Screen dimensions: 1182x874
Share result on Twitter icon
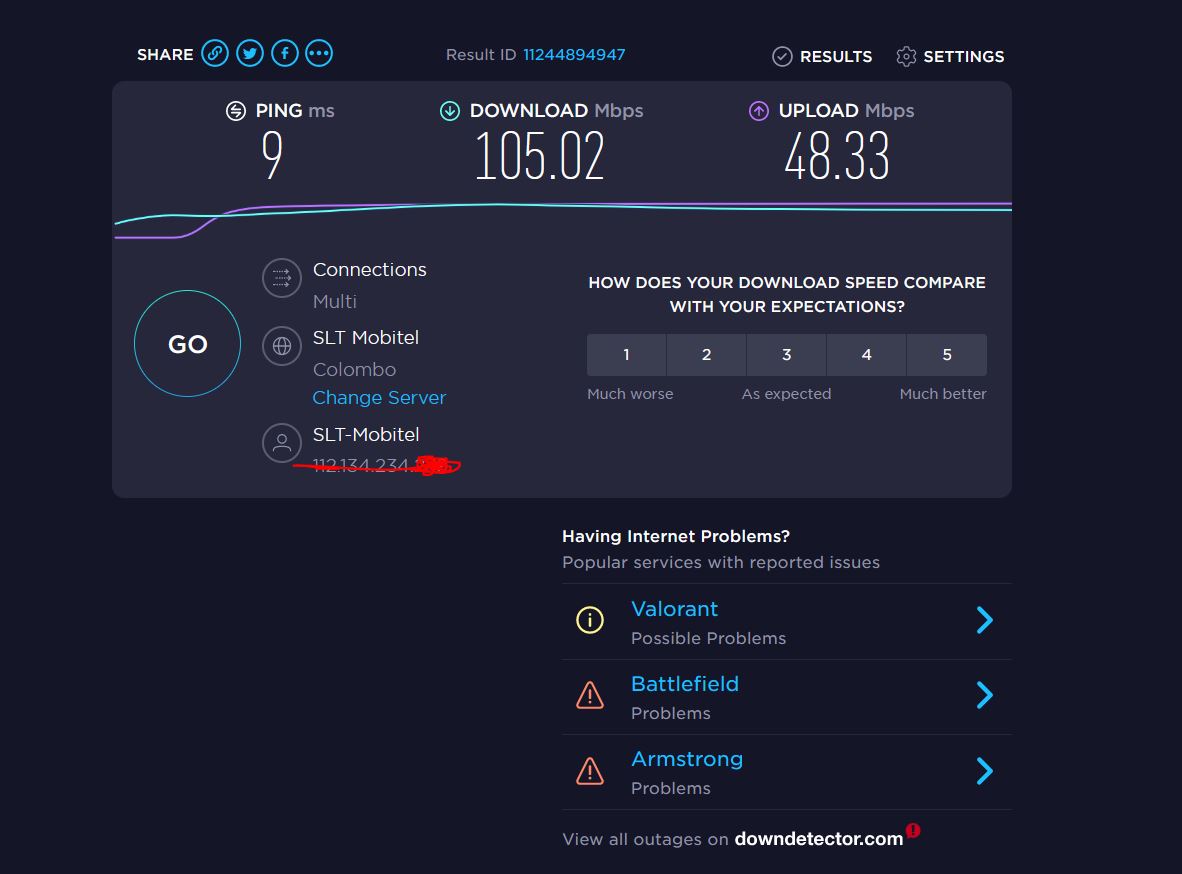pyautogui.click(x=250, y=54)
